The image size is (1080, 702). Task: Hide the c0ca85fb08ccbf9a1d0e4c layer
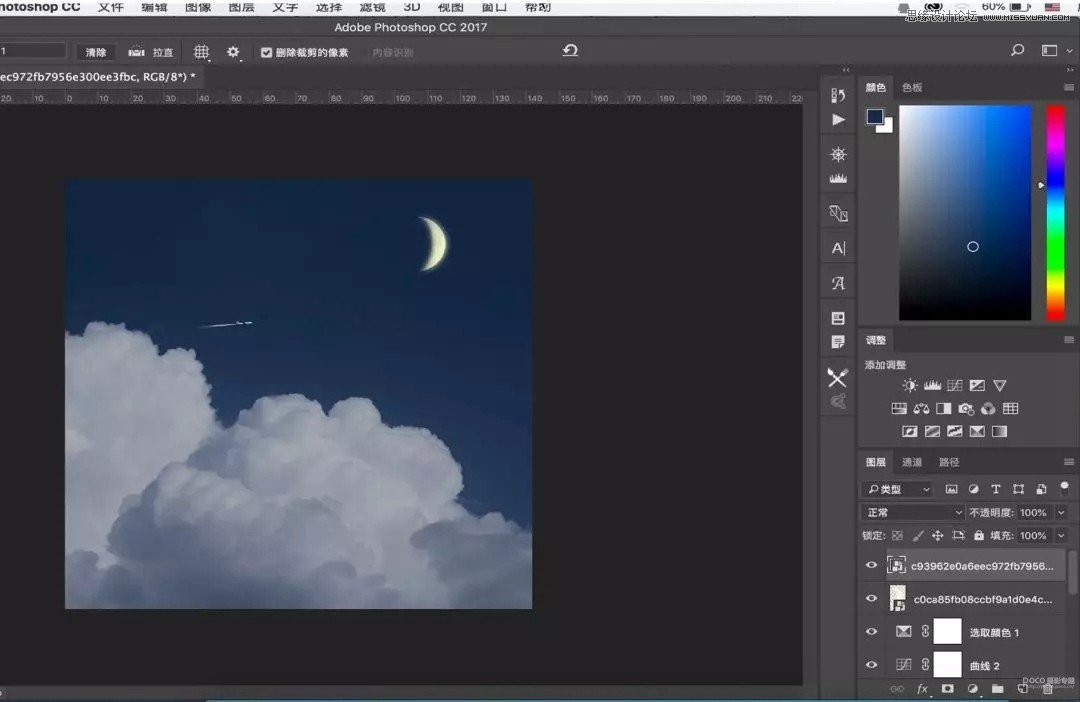click(x=871, y=598)
